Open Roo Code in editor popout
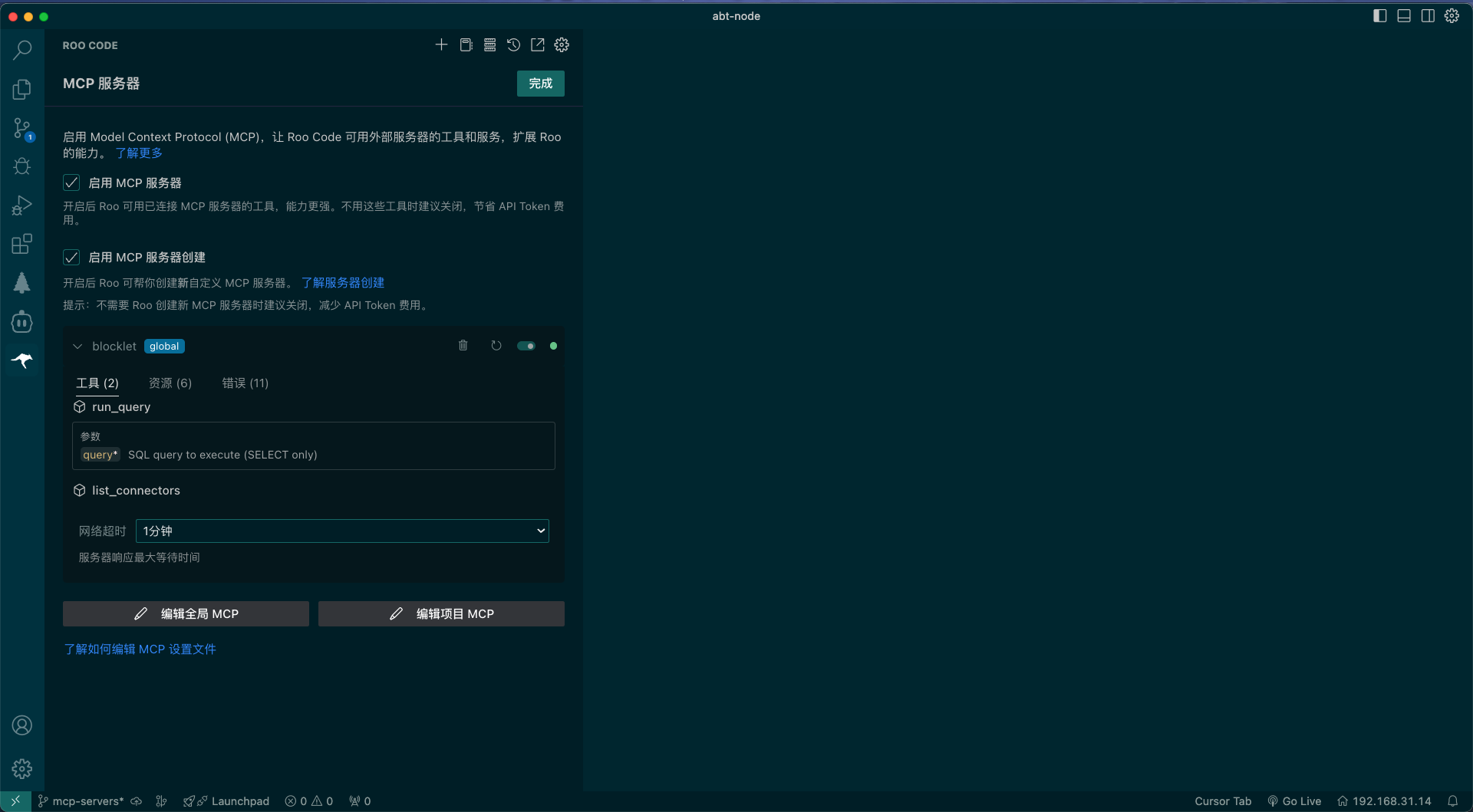 pos(538,45)
